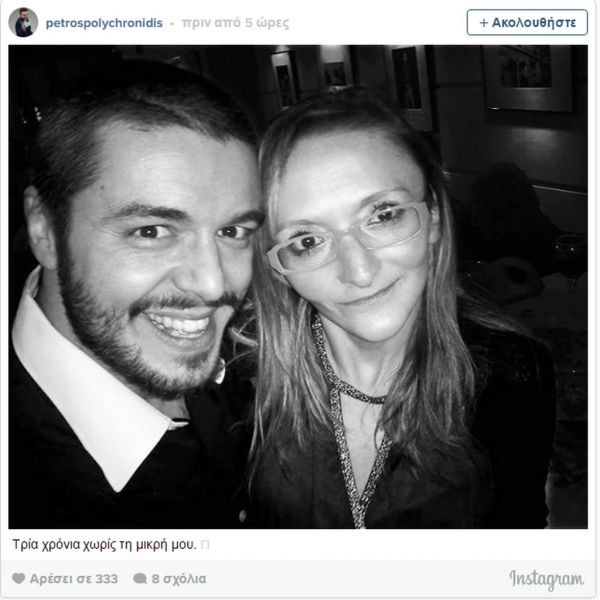The image size is (600, 600).
Task: Open the petrospolychronidis profile avatar
Action: pyautogui.click(x=23, y=22)
